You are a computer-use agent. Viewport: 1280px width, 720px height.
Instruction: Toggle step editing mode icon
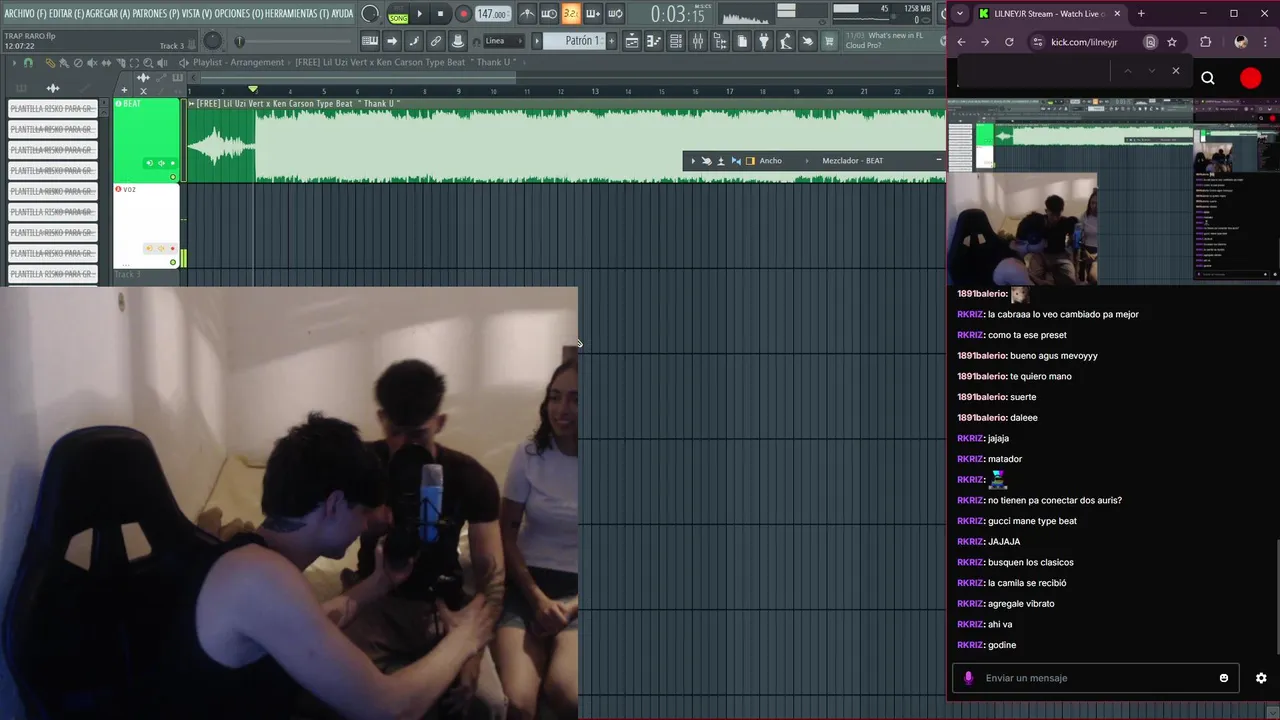point(392,41)
